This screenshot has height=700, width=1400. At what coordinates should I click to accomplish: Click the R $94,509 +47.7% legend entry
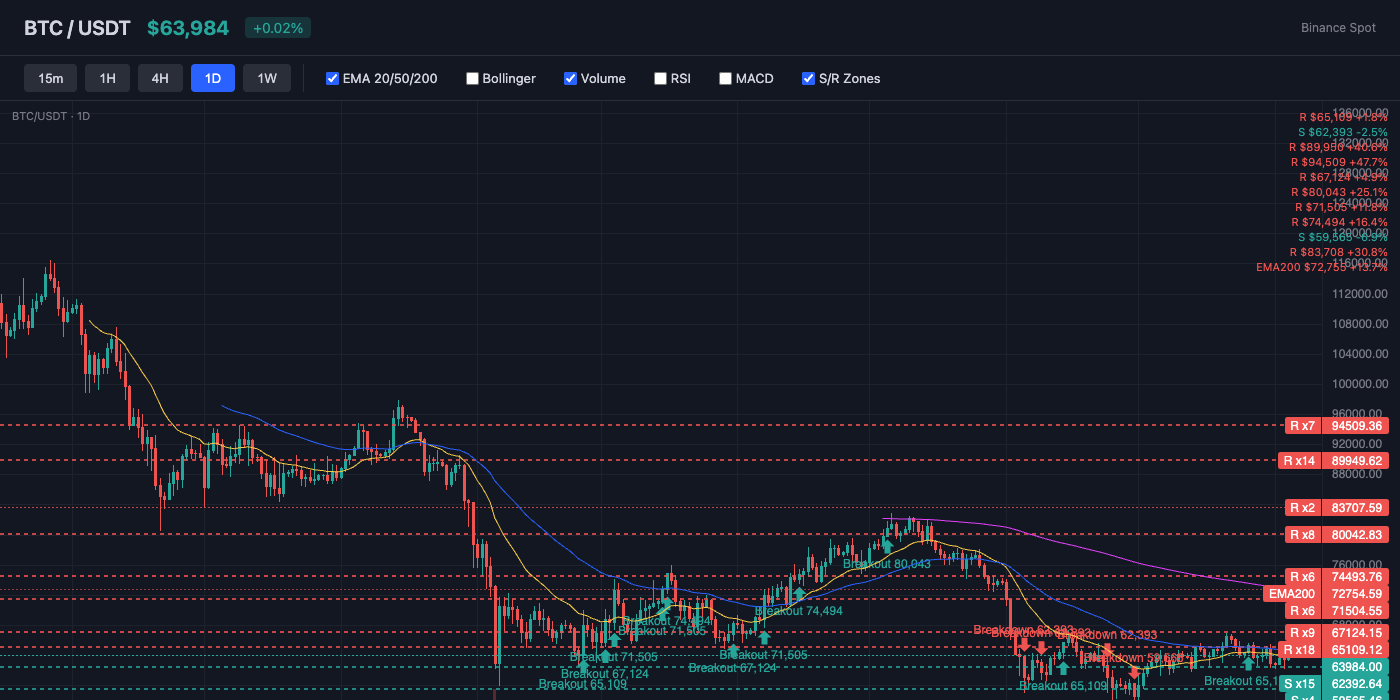[x=1338, y=162]
